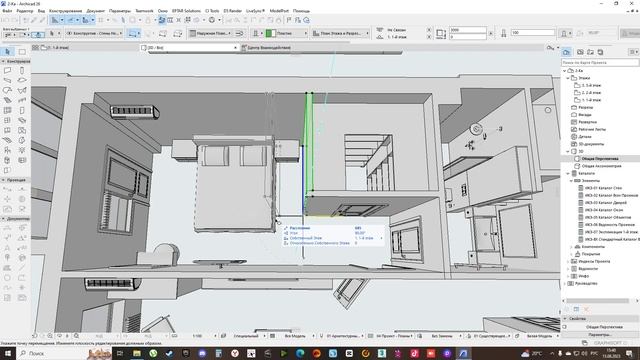
Task: Open the Edge browser taskbar icon
Action: coord(300,353)
